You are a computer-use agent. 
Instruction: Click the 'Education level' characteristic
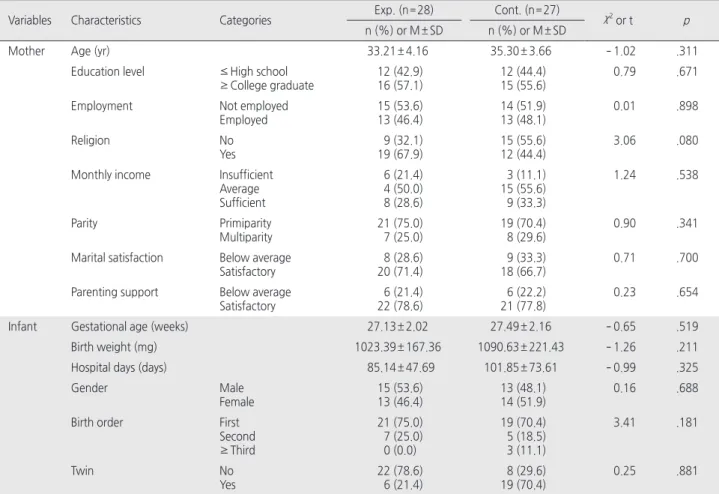pyautogui.click(x=108, y=72)
